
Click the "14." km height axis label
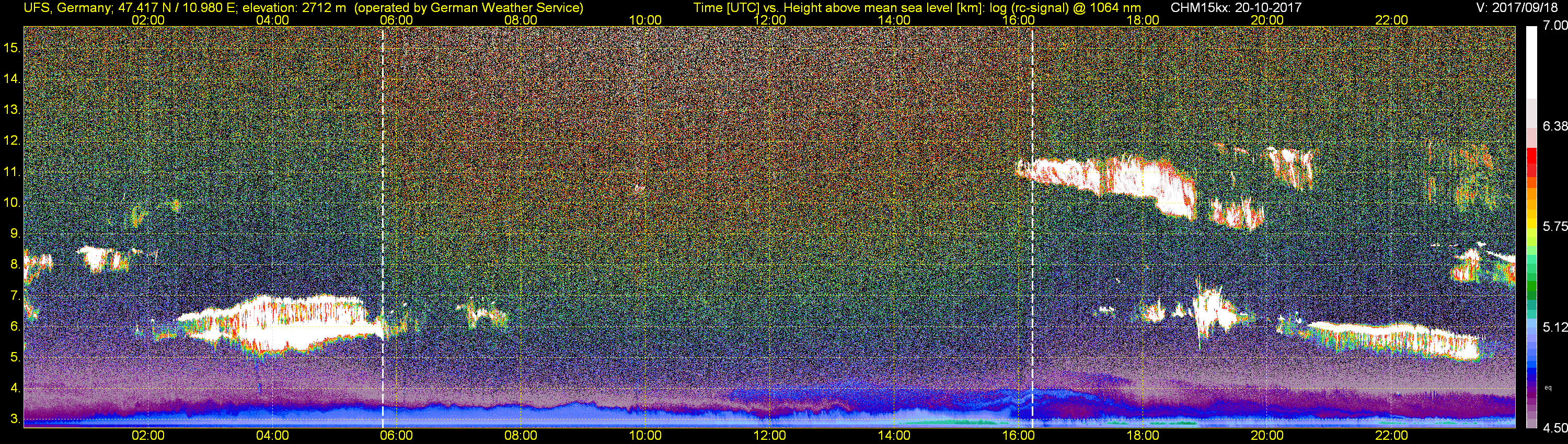point(12,78)
